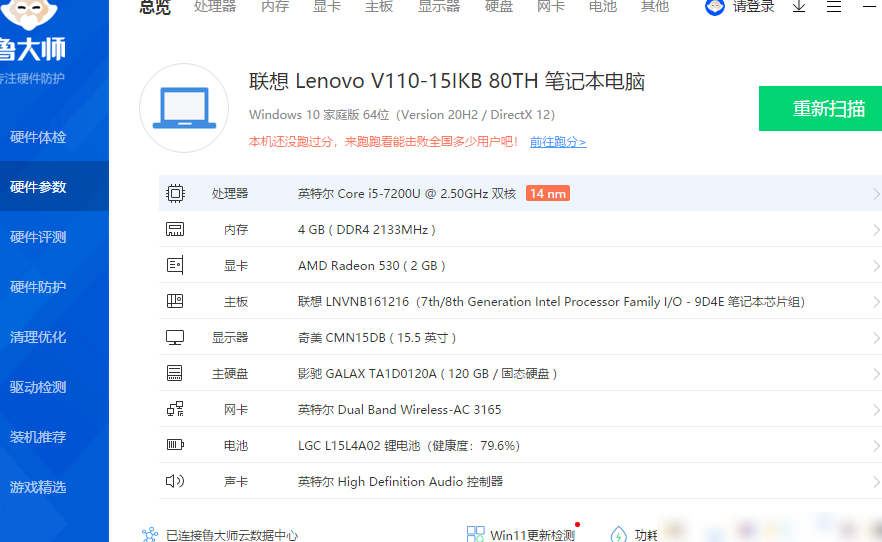This screenshot has height=542, width=882.
Task: Click the battery icon
Action: (175, 445)
